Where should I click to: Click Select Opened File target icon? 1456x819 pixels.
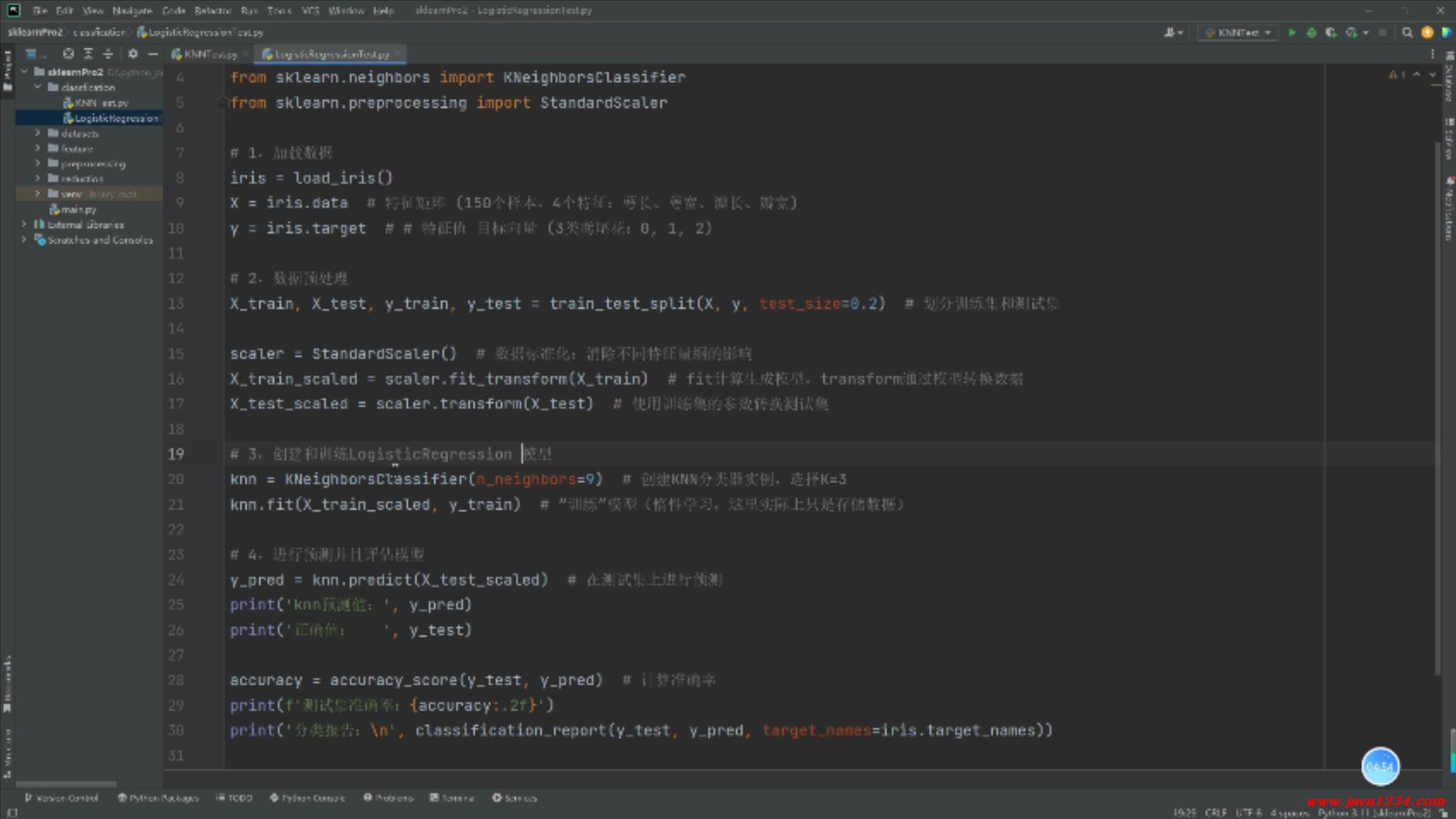68,54
